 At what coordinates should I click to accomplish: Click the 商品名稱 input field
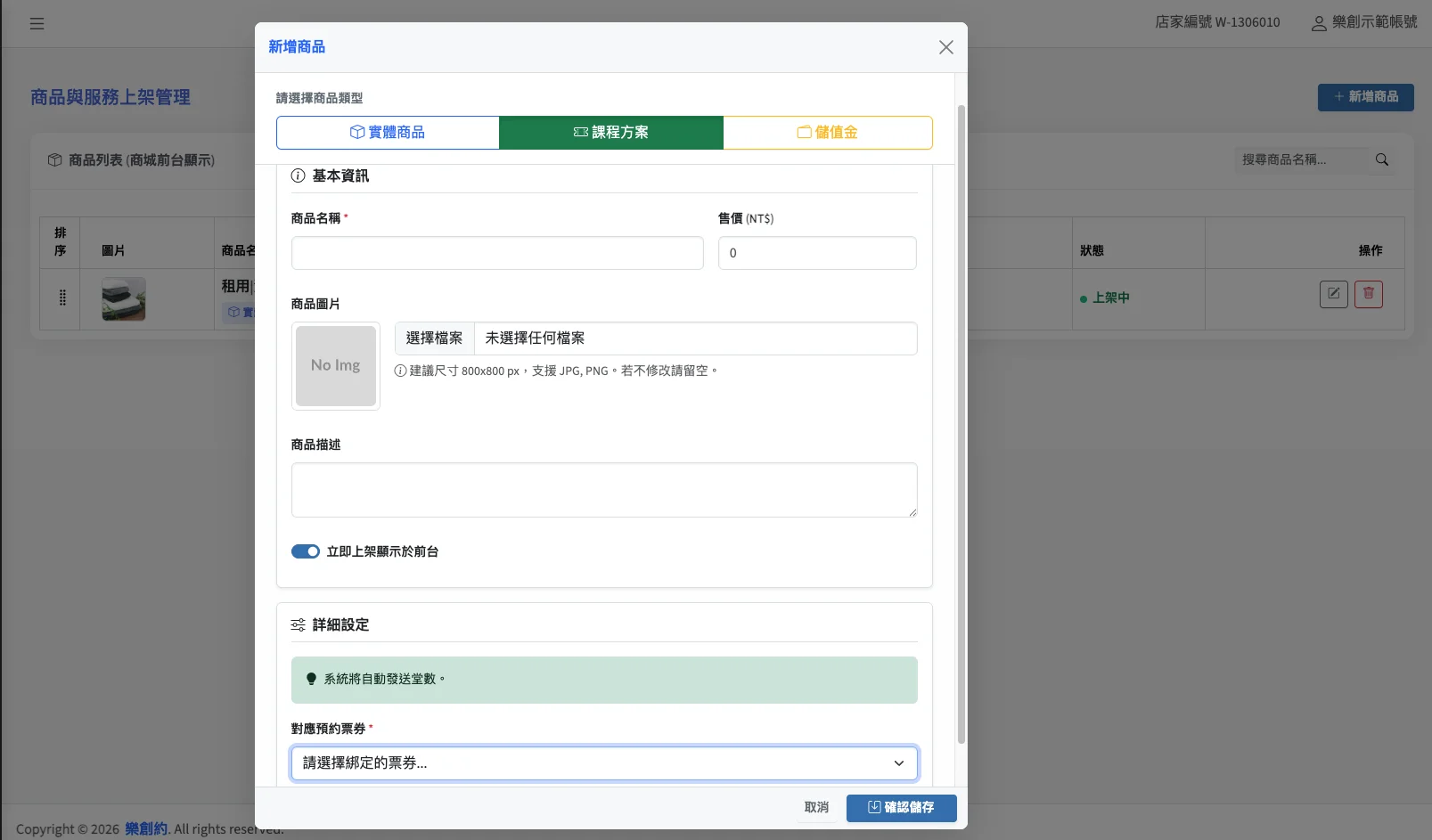point(497,253)
